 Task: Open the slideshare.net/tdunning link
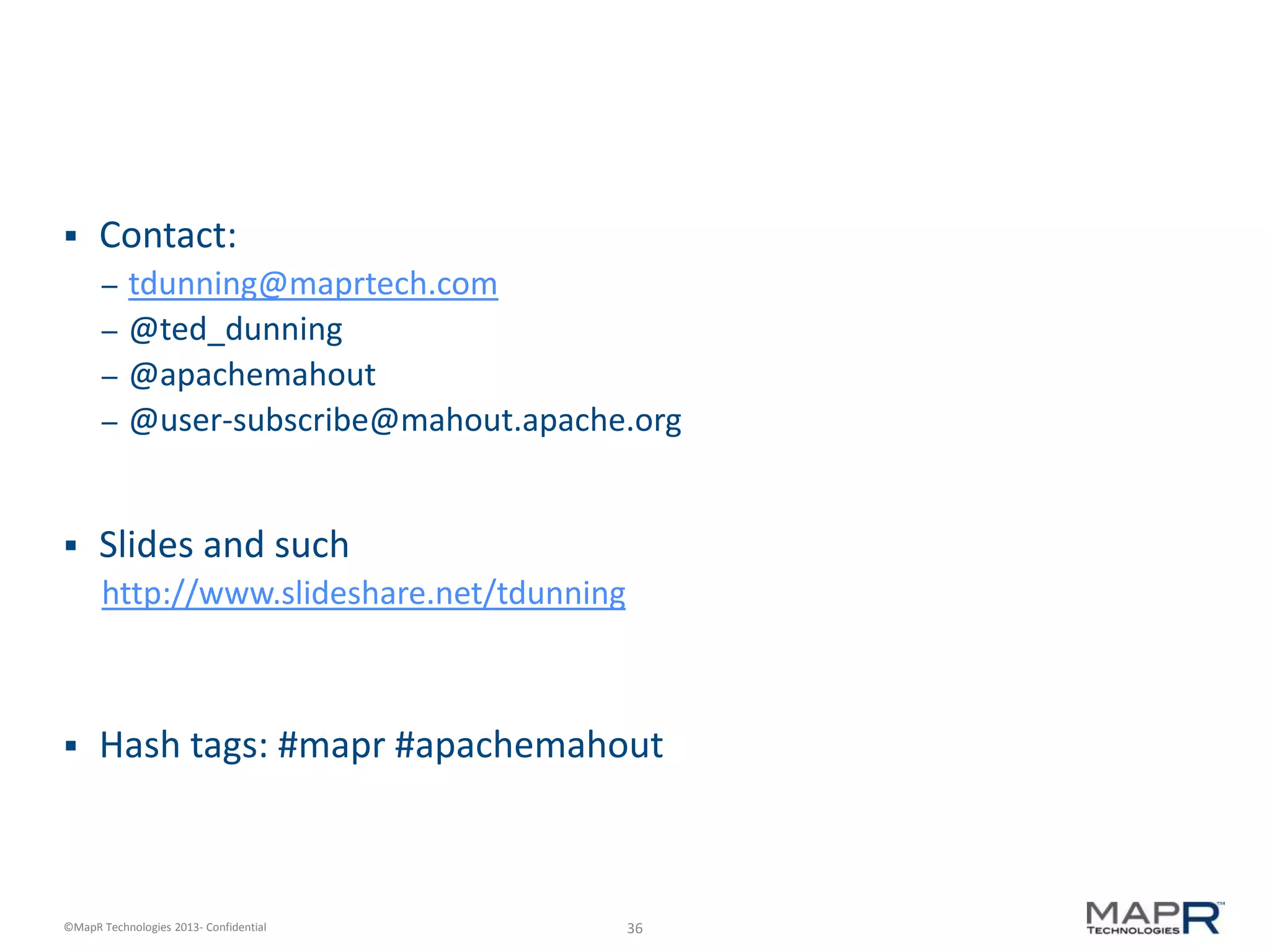pos(363,594)
